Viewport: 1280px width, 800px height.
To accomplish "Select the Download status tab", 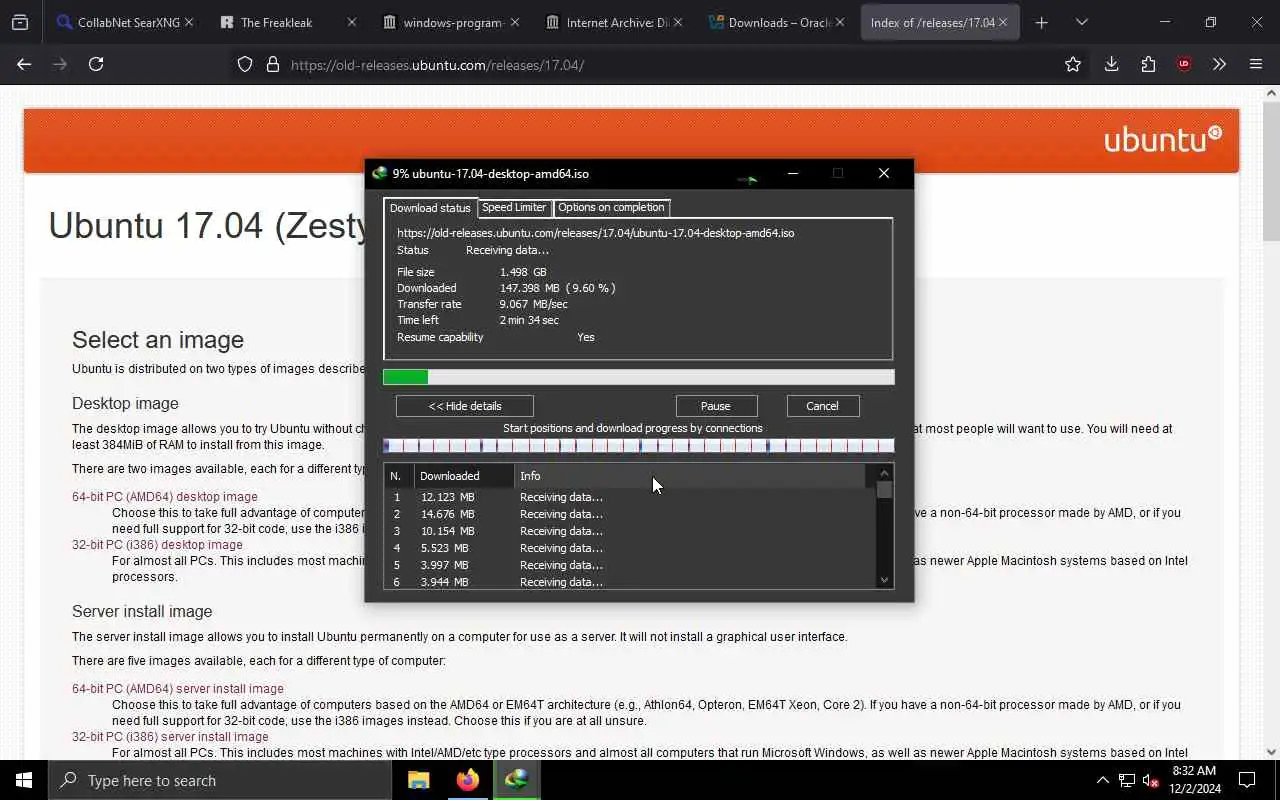I will pyautogui.click(x=430, y=208).
